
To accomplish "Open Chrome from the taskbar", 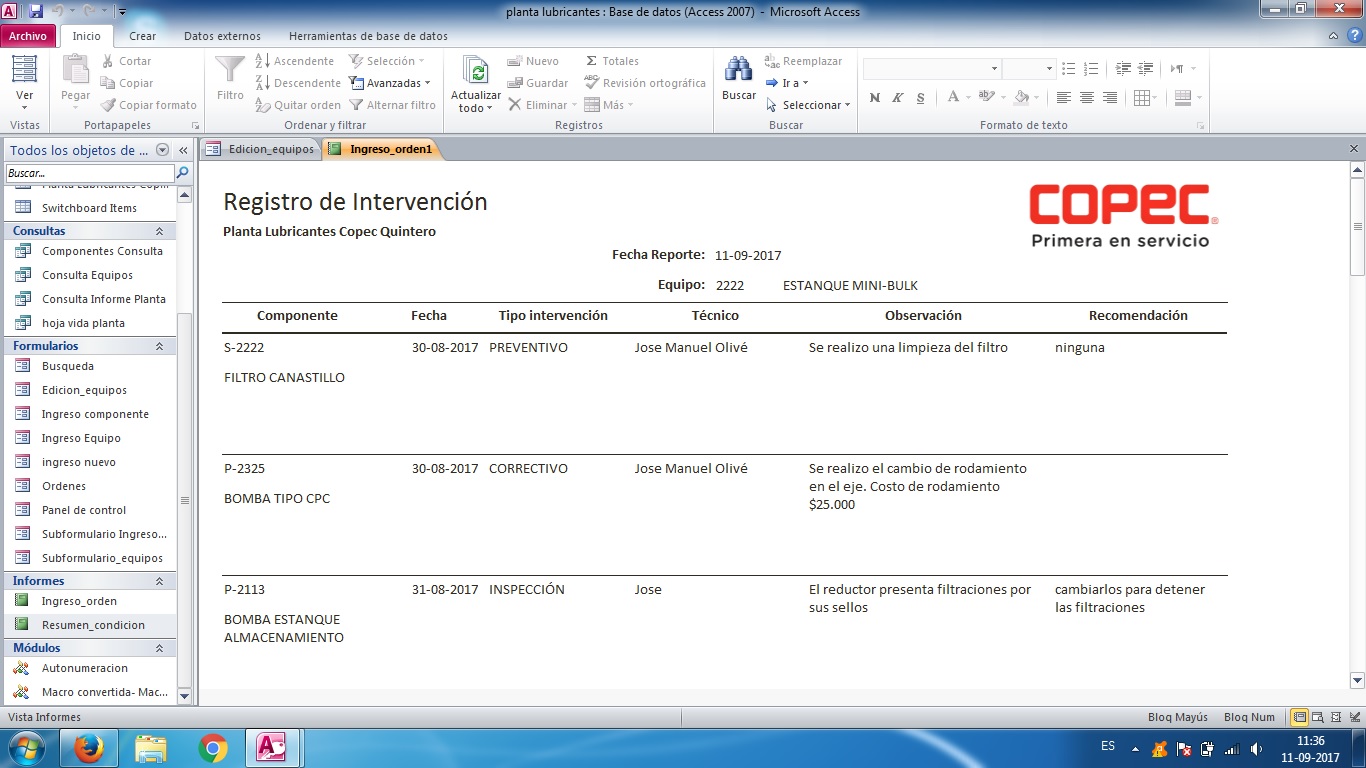I will [213, 748].
